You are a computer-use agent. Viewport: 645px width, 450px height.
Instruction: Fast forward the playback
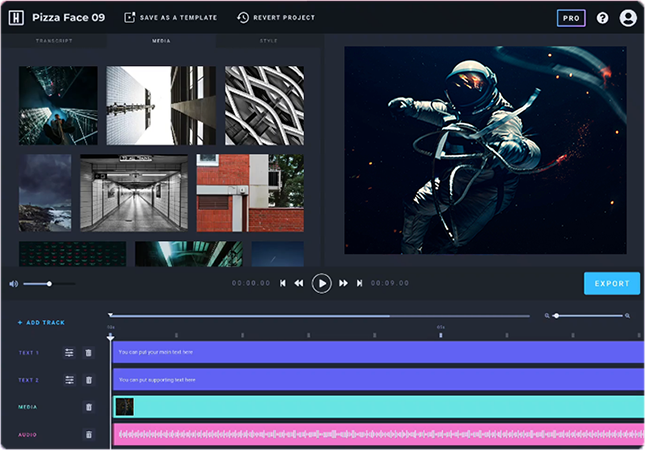343,284
